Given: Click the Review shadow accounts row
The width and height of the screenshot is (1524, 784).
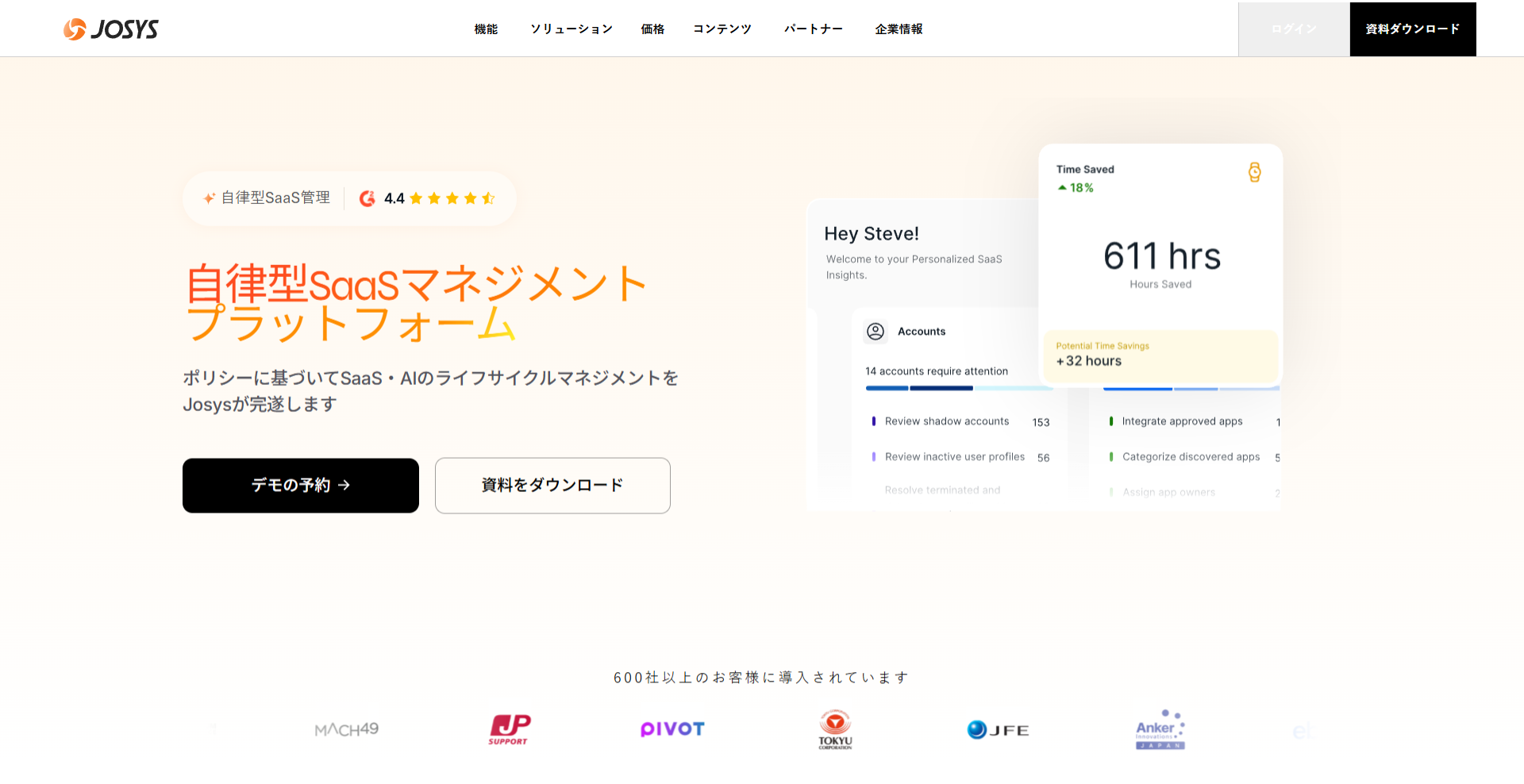Looking at the screenshot, I should click(960, 422).
